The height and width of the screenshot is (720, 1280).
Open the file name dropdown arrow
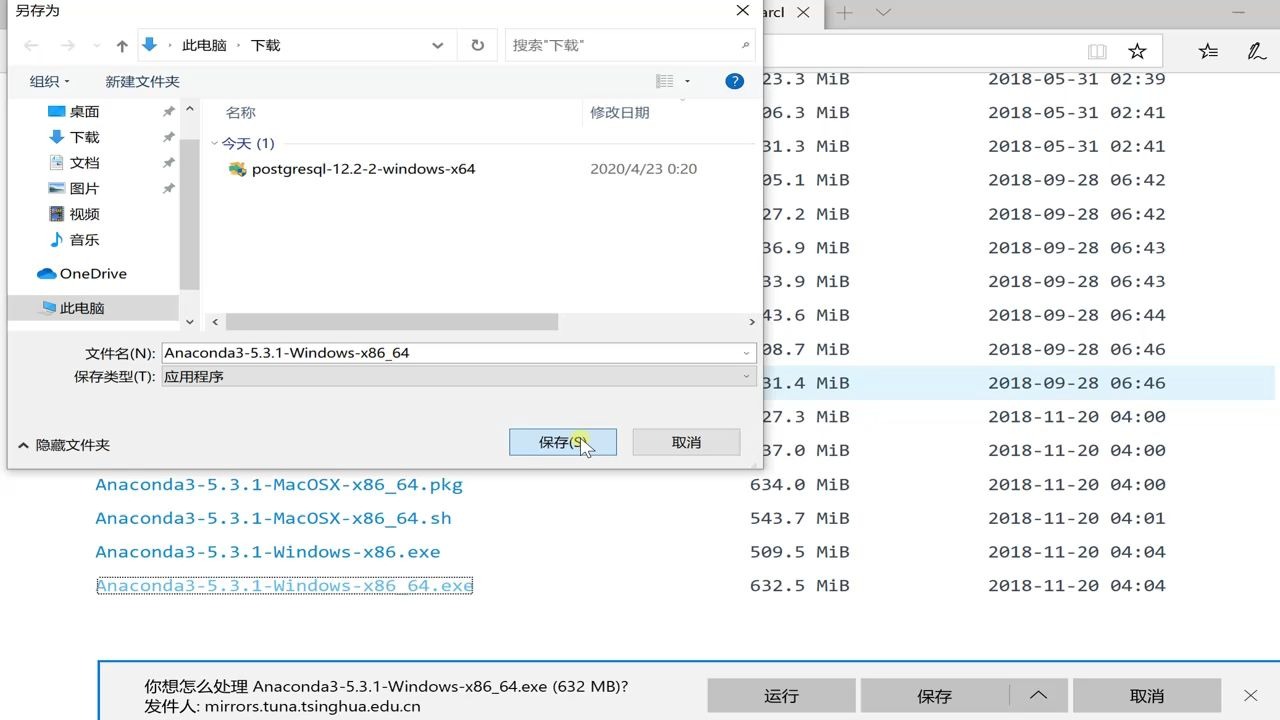[747, 353]
